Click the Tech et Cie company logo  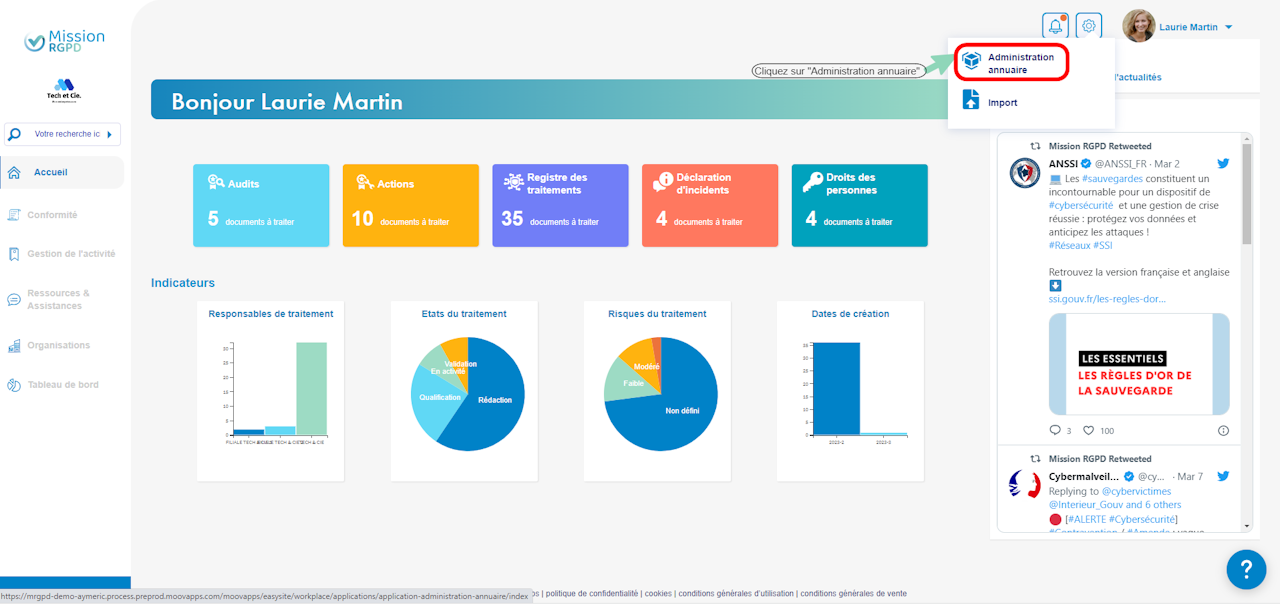64,90
